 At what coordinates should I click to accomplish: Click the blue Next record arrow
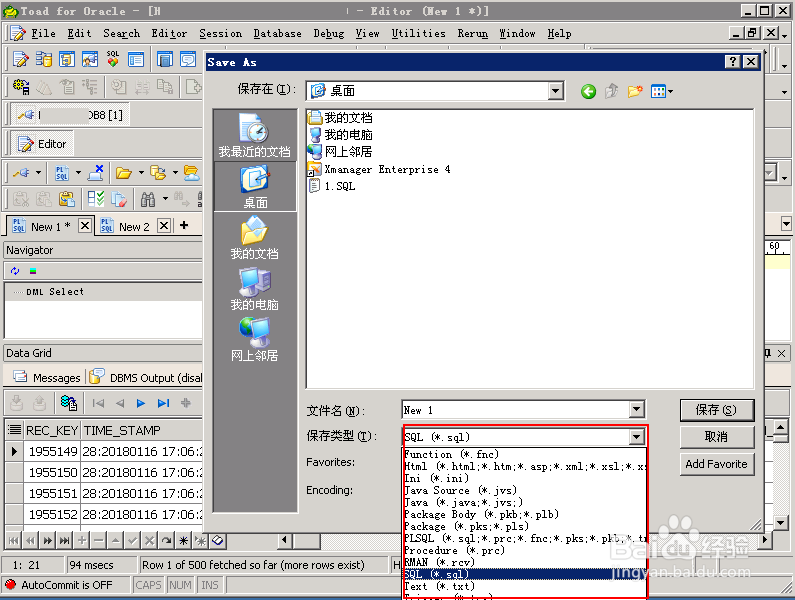[141, 403]
